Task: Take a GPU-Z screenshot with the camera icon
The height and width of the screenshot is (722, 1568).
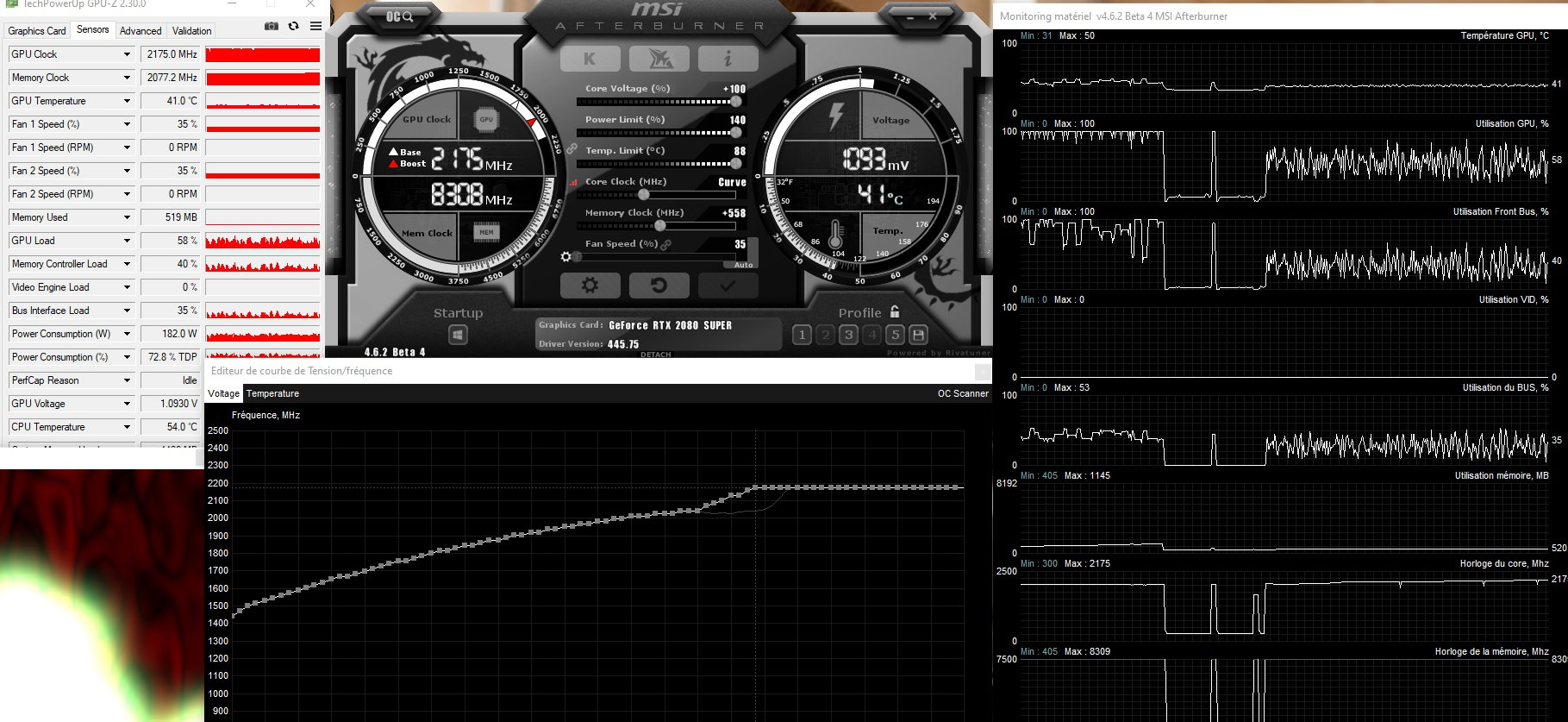Action: (x=272, y=27)
